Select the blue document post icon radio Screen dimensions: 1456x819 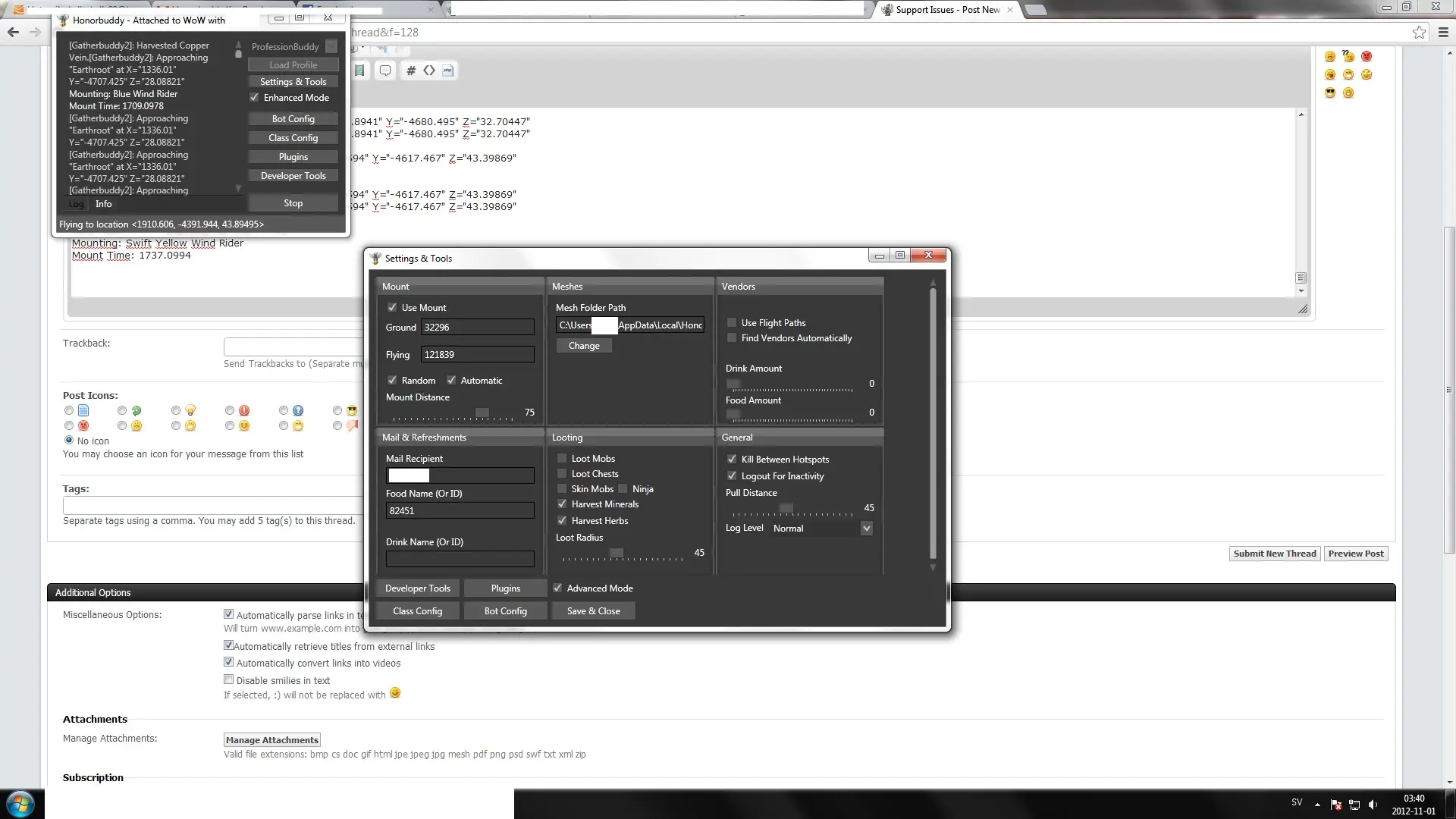(x=69, y=410)
